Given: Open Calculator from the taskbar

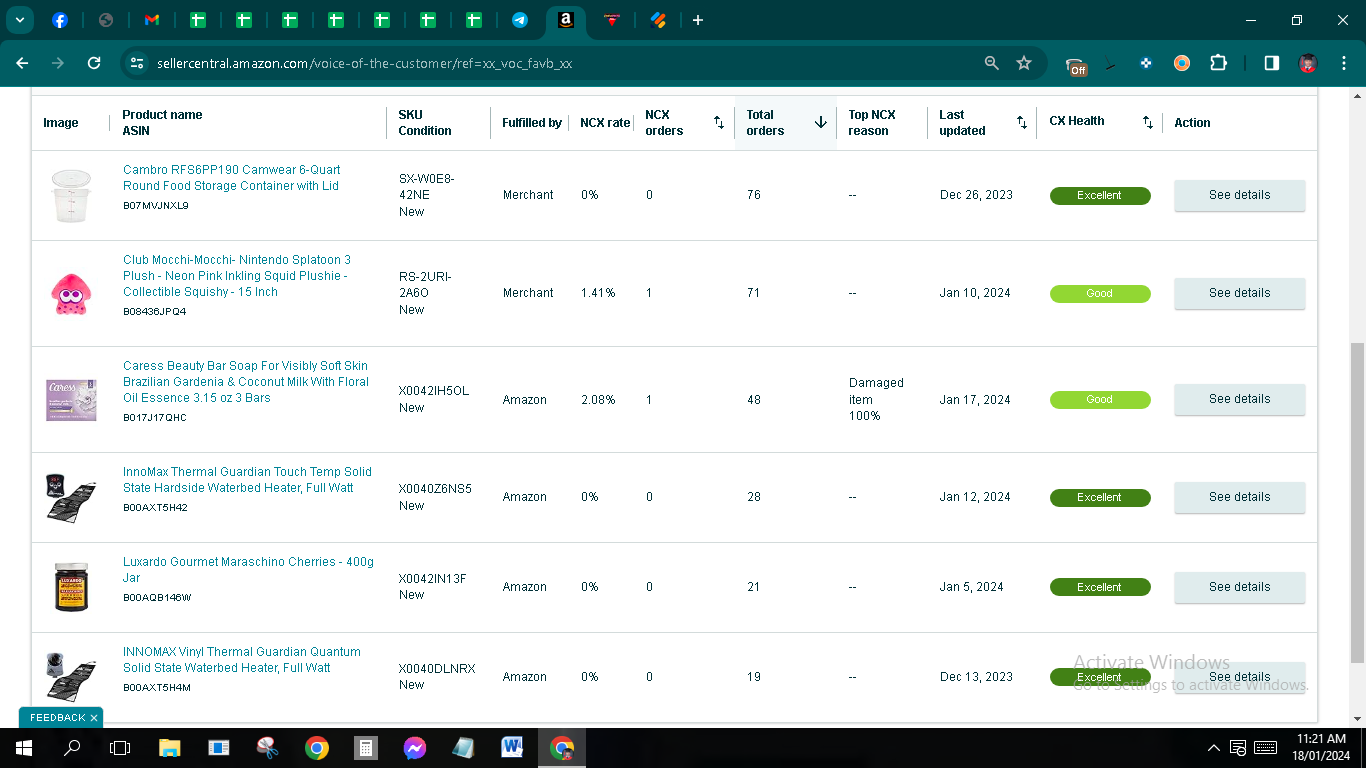Looking at the screenshot, I should [x=366, y=748].
